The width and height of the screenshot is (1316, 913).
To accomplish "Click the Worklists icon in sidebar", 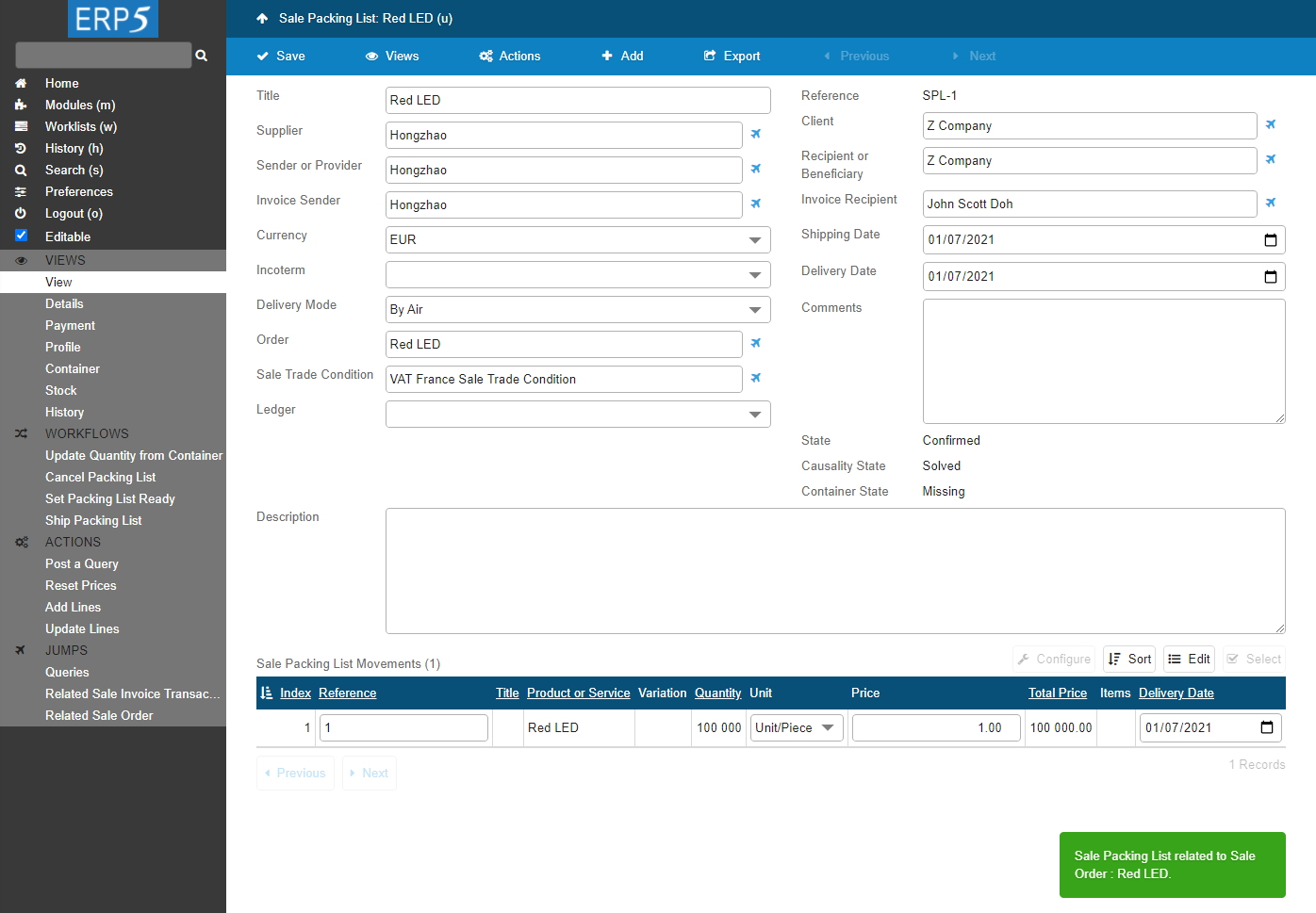I will 21,126.
